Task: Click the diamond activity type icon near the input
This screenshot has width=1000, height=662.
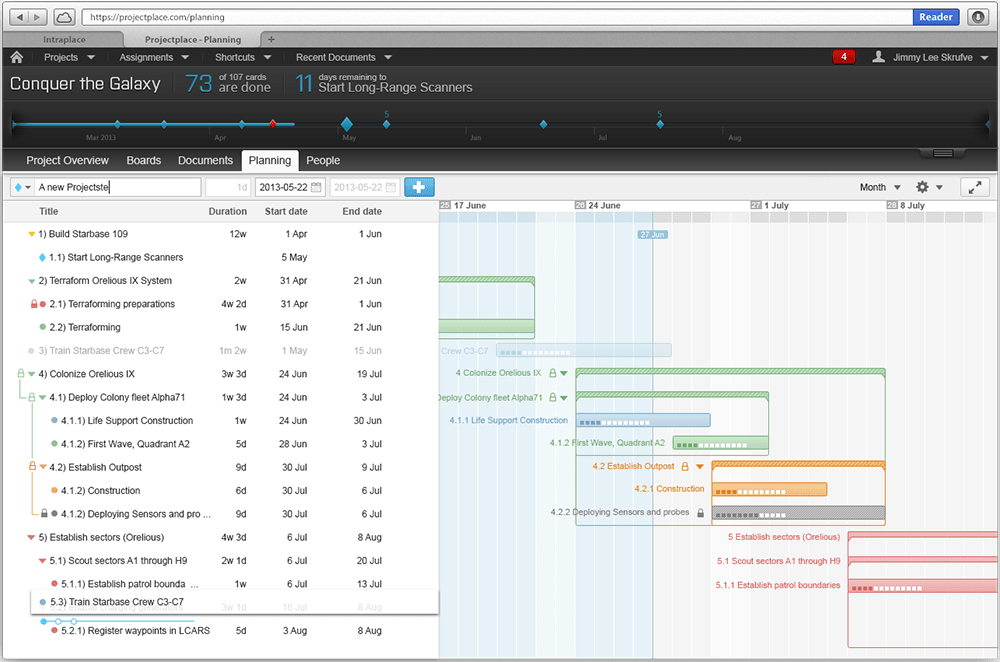Action: coord(16,187)
